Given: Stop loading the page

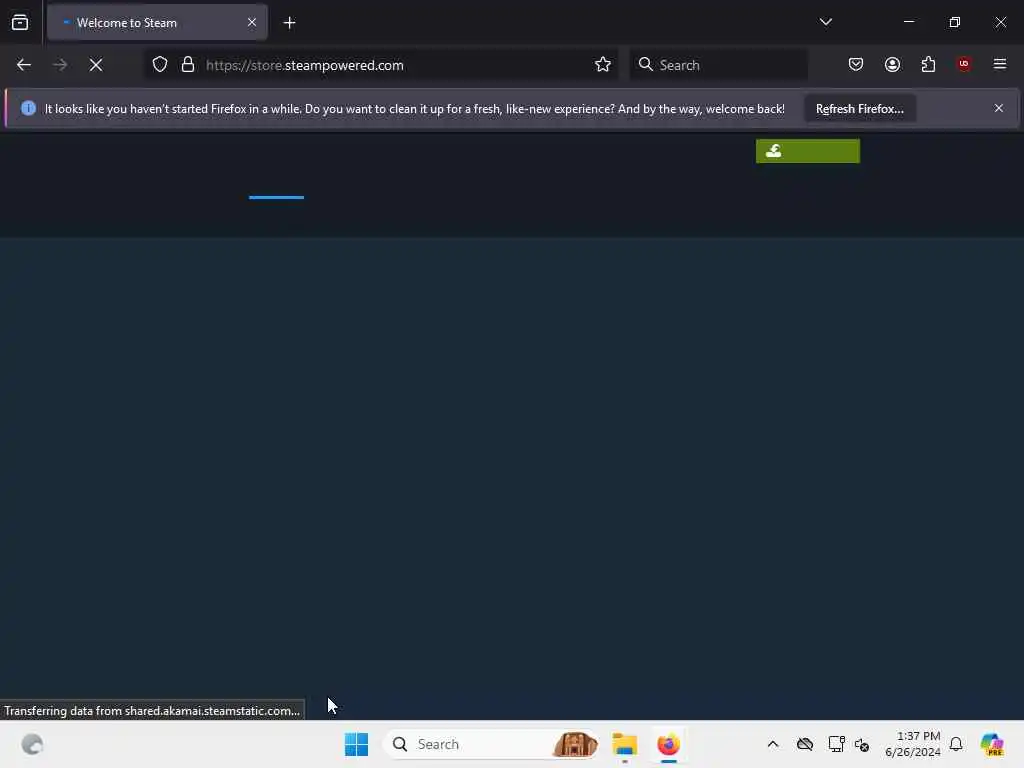Looking at the screenshot, I should point(96,65).
